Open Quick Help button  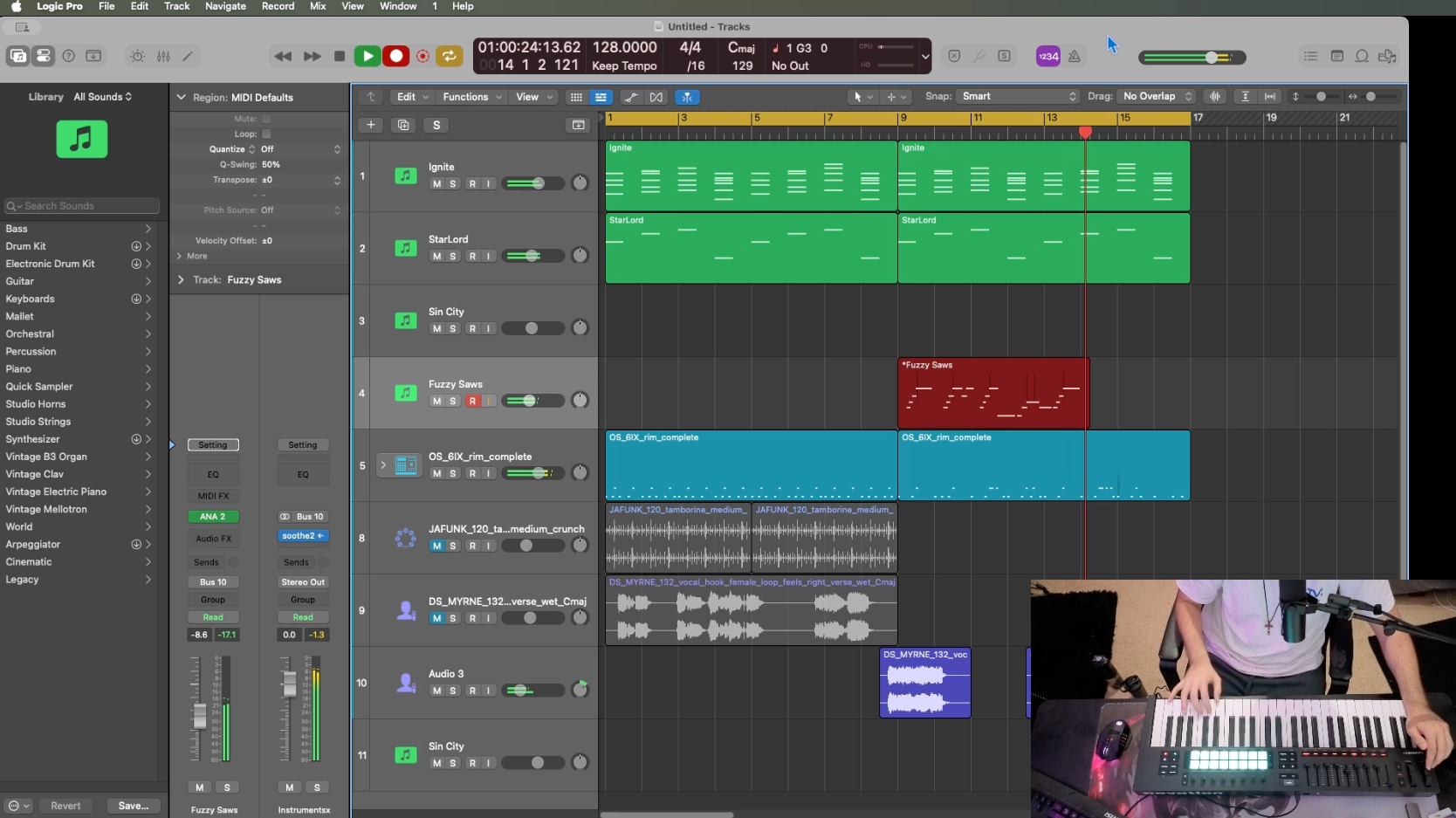click(x=68, y=56)
